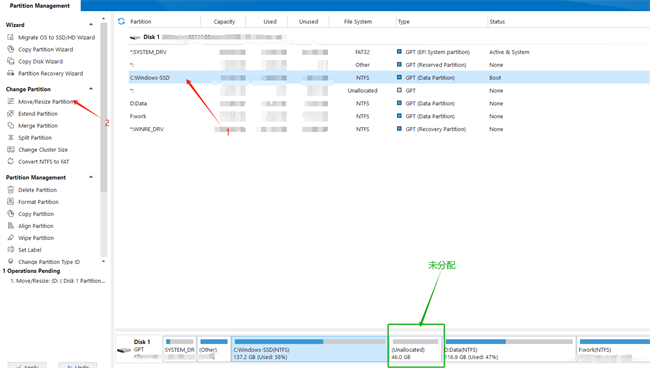650x368 pixels.
Task: Click SYSTEM_DR block in disk map
Action: [x=179, y=349]
